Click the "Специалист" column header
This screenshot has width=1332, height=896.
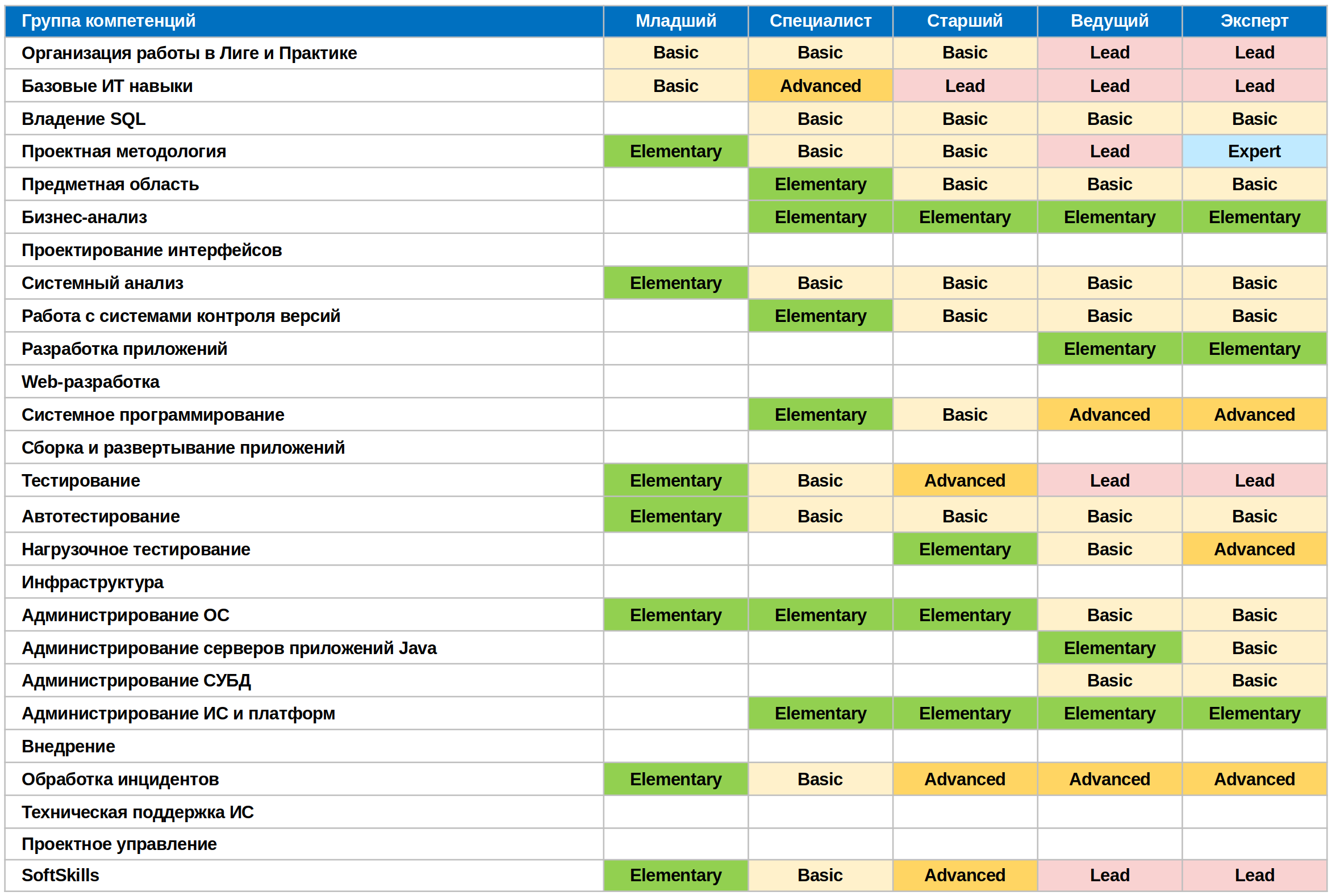[820, 21]
